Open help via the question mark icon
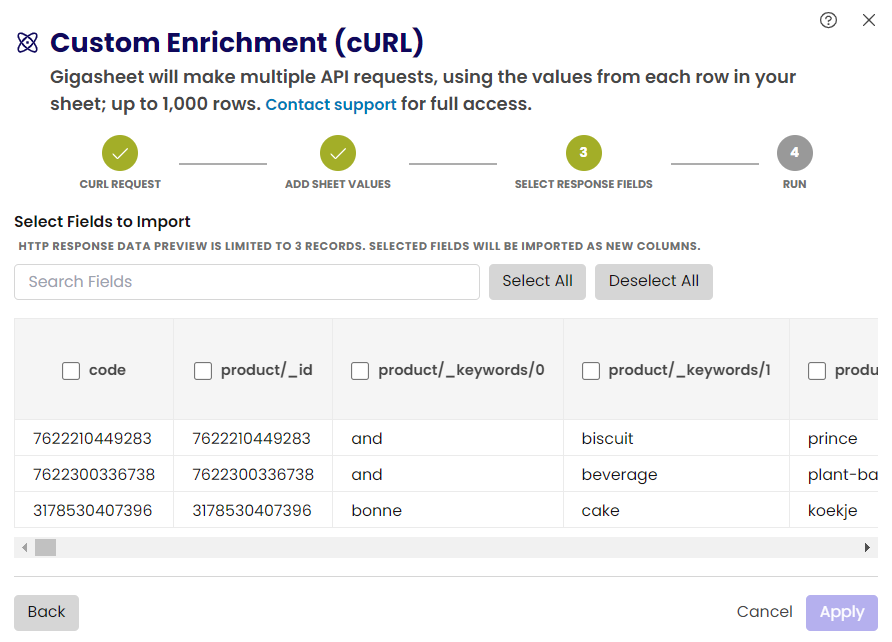The width and height of the screenshot is (892, 642). [x=828, y=20]
